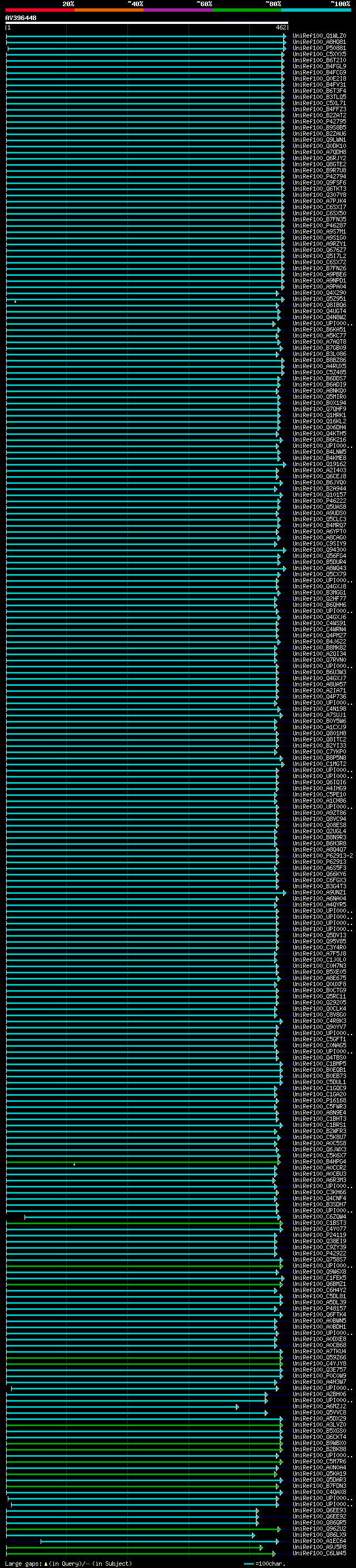Select the UniRef100_Q6TKT3 label

[319, 189]
